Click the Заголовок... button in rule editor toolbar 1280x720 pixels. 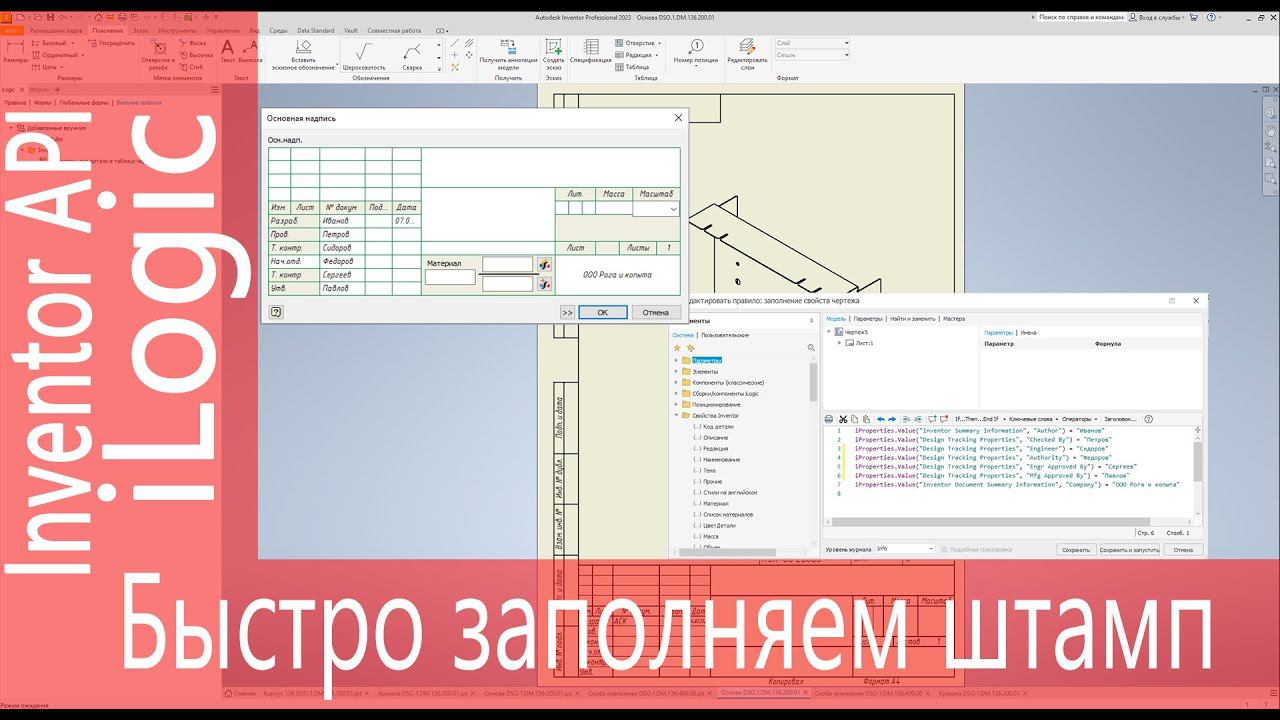pos(1119,419)
